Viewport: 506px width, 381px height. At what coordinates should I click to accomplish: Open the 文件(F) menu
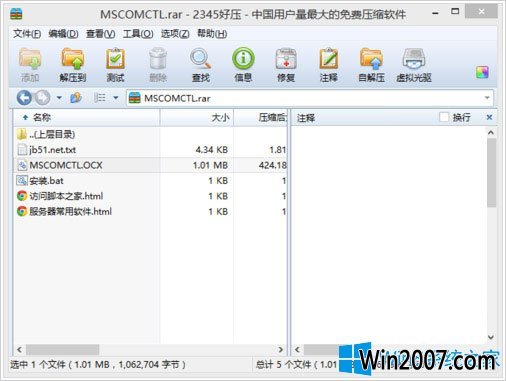(27, 34)
